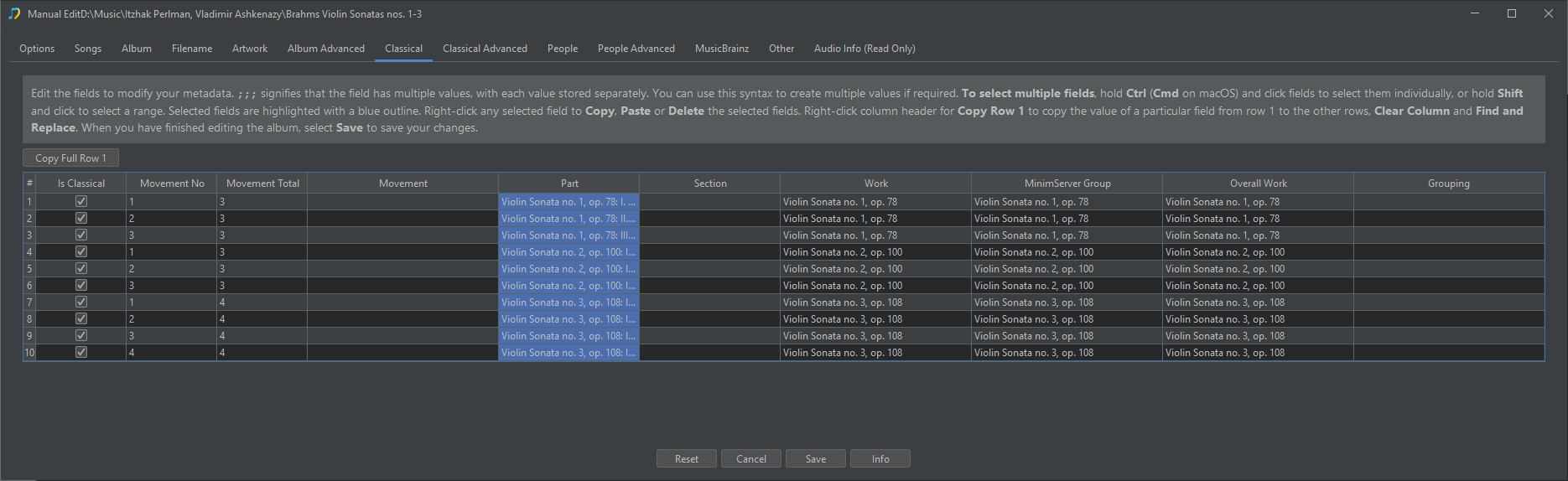The height and width of the screenshot is (481, 1568).
Task: Toggle Is Classical checkbox in row 7
Action: point(81,302)
